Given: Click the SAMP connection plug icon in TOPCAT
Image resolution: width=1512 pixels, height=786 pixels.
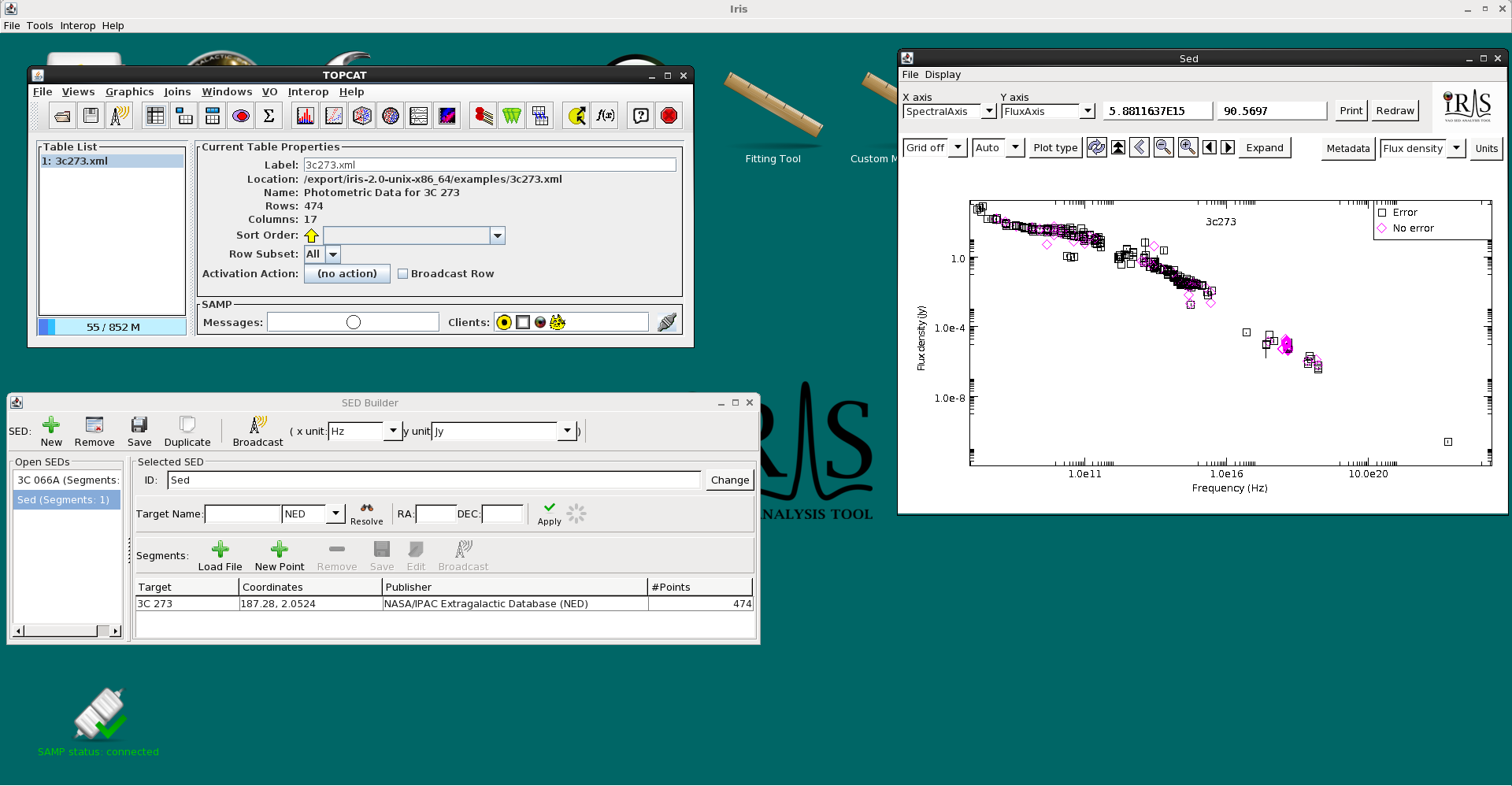Looking at the screenshot, I should tap(667, 322).
